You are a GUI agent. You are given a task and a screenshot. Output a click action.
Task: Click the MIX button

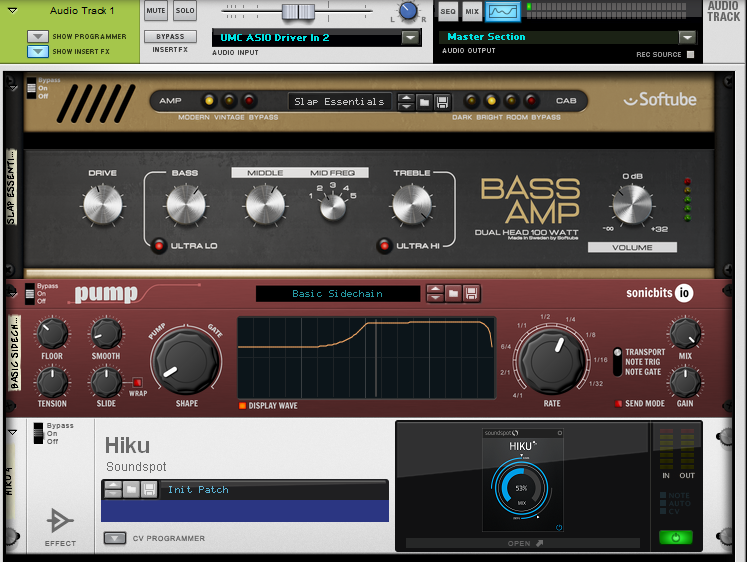coord(472,11)
